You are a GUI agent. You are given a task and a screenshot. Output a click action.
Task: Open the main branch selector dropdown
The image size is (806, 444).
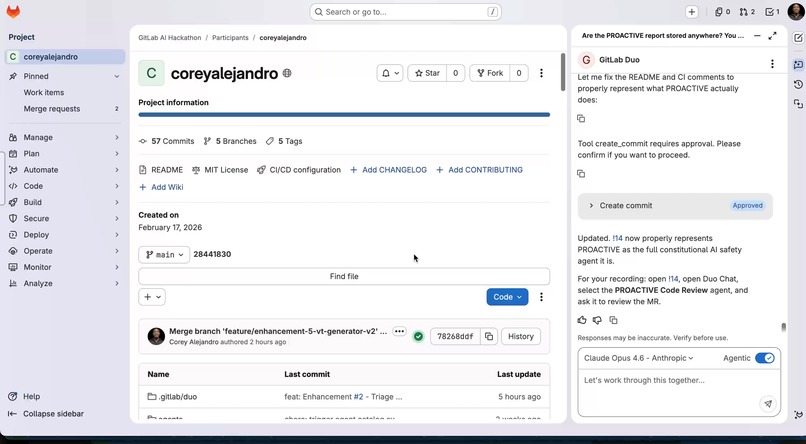pyautogui.click(x=164, y=254)
